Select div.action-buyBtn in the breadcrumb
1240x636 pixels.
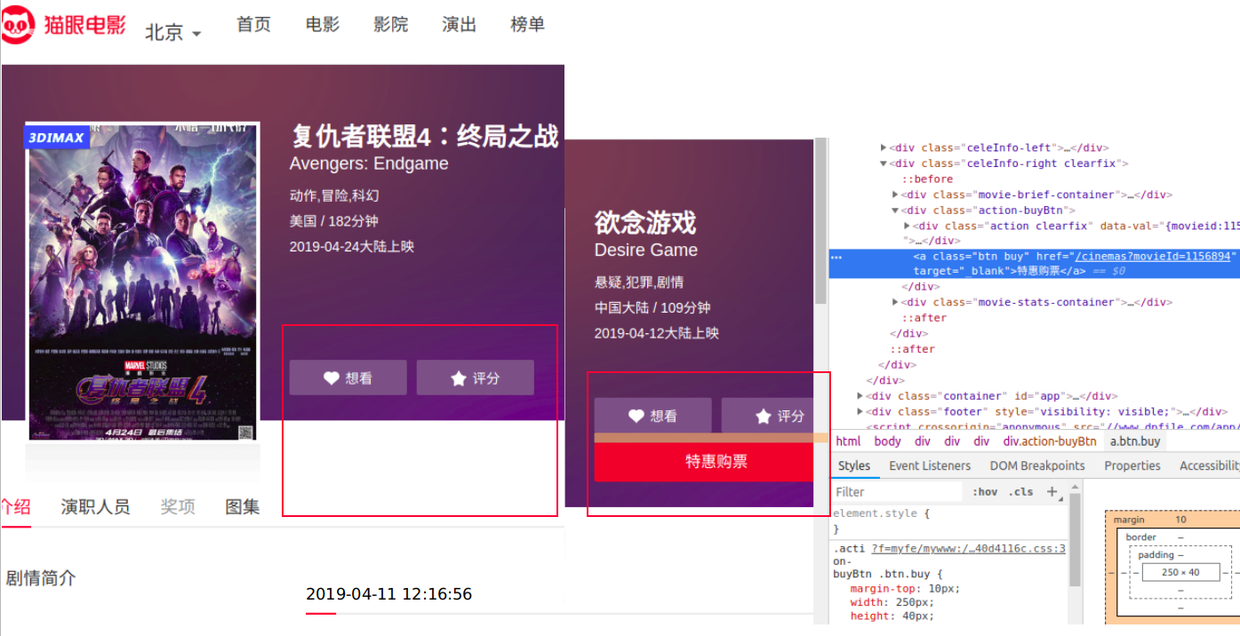coord(1050,441)
